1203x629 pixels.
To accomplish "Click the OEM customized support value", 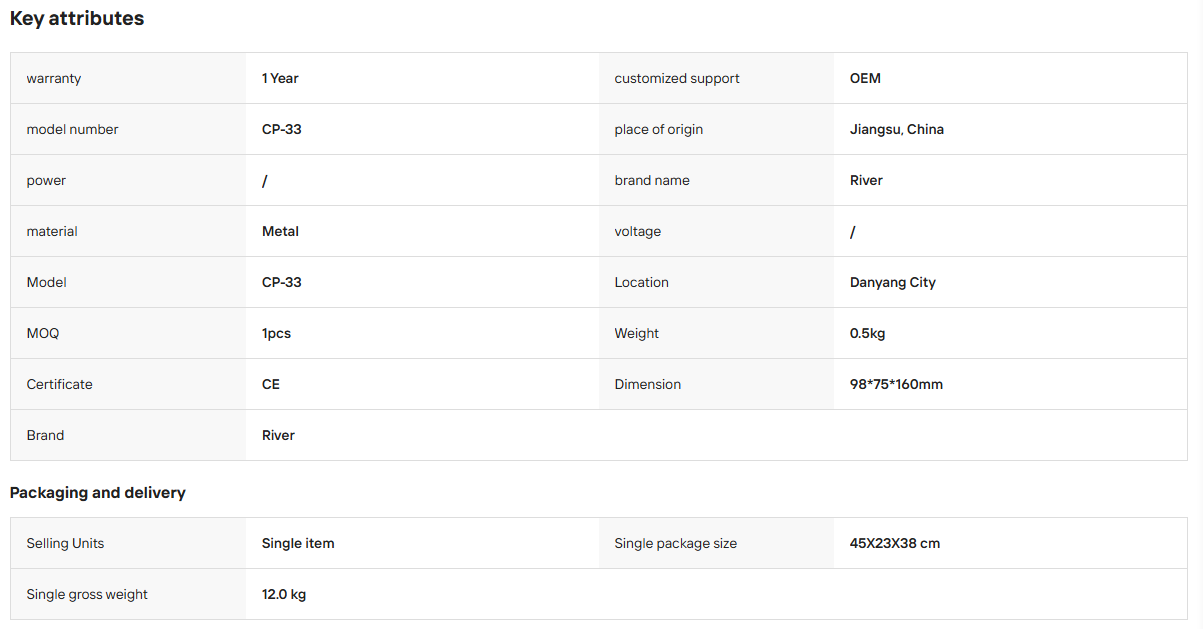I will click(865, 78).
